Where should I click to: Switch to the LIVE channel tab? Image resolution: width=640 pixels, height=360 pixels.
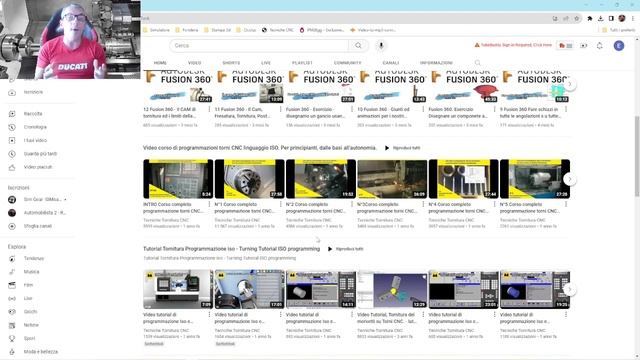coord(266,63)
